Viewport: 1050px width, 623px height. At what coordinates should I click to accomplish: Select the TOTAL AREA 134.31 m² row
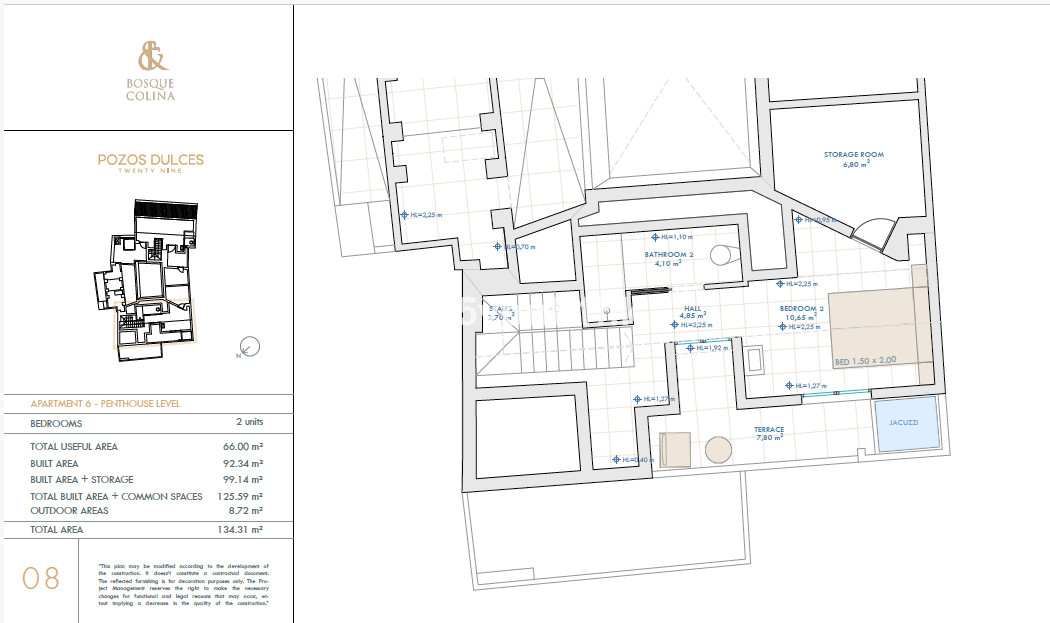point(145,531)
